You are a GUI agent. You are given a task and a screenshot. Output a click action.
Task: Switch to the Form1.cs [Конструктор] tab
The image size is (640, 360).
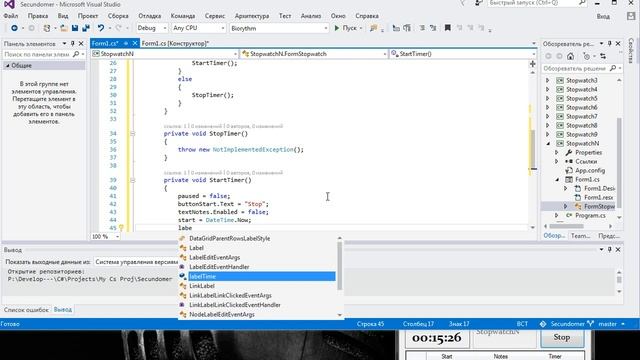(176, 43)
